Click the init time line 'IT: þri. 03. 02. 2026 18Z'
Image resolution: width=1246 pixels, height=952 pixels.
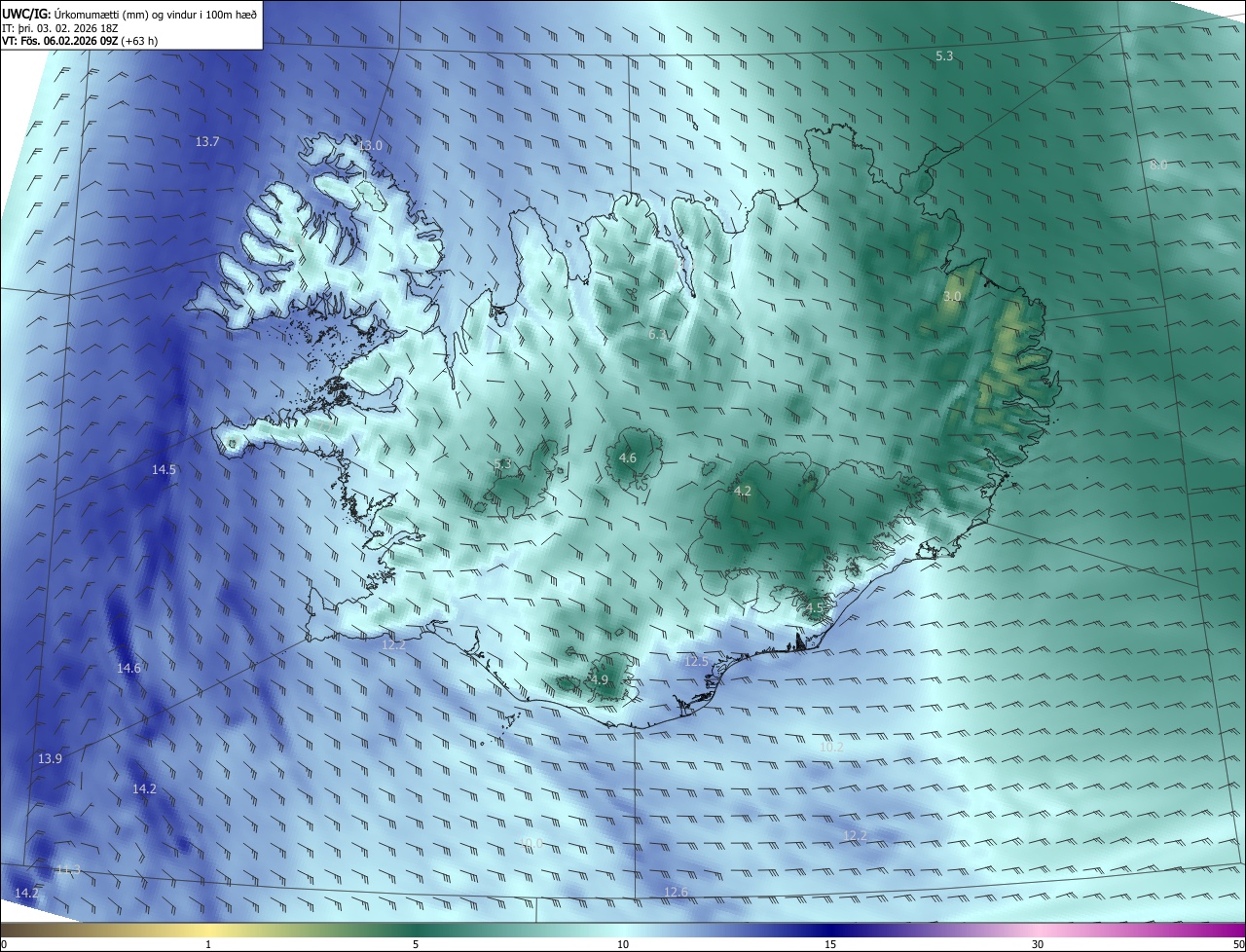(x=59, y=28)
